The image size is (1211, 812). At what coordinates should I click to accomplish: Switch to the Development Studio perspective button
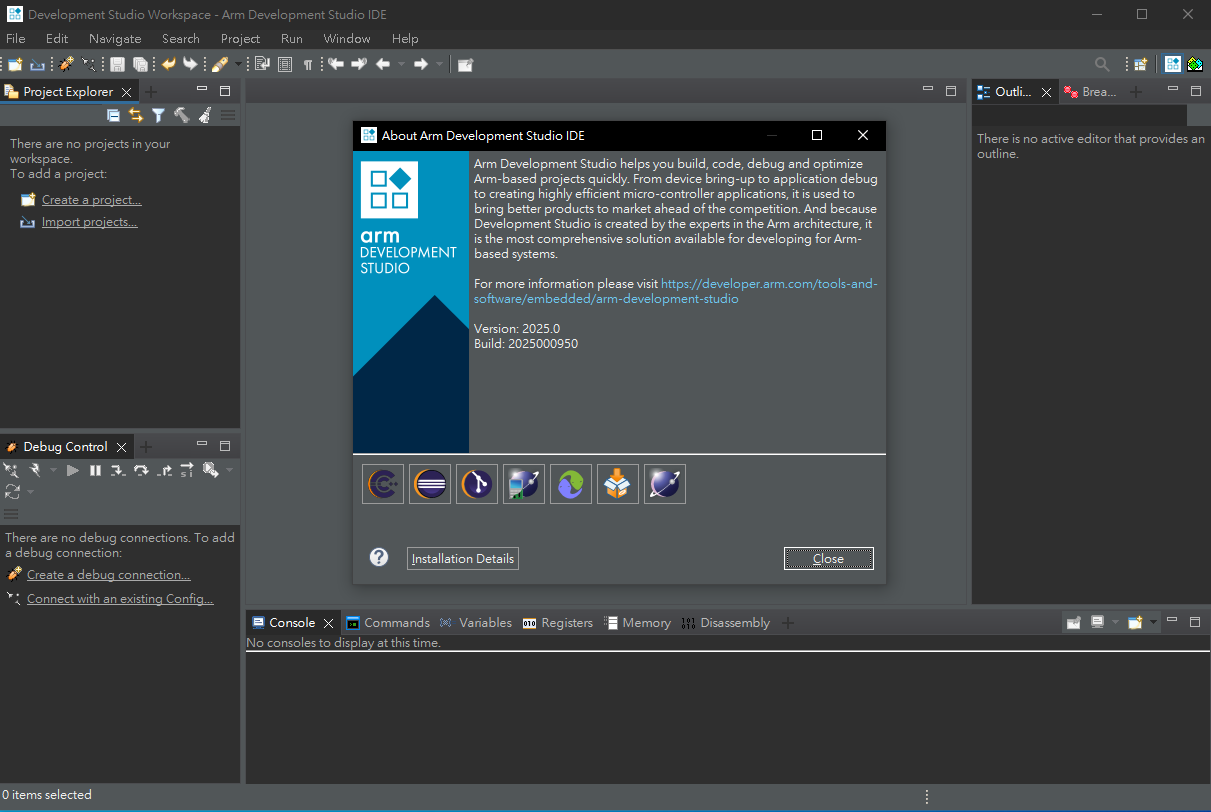[1173, 64]
